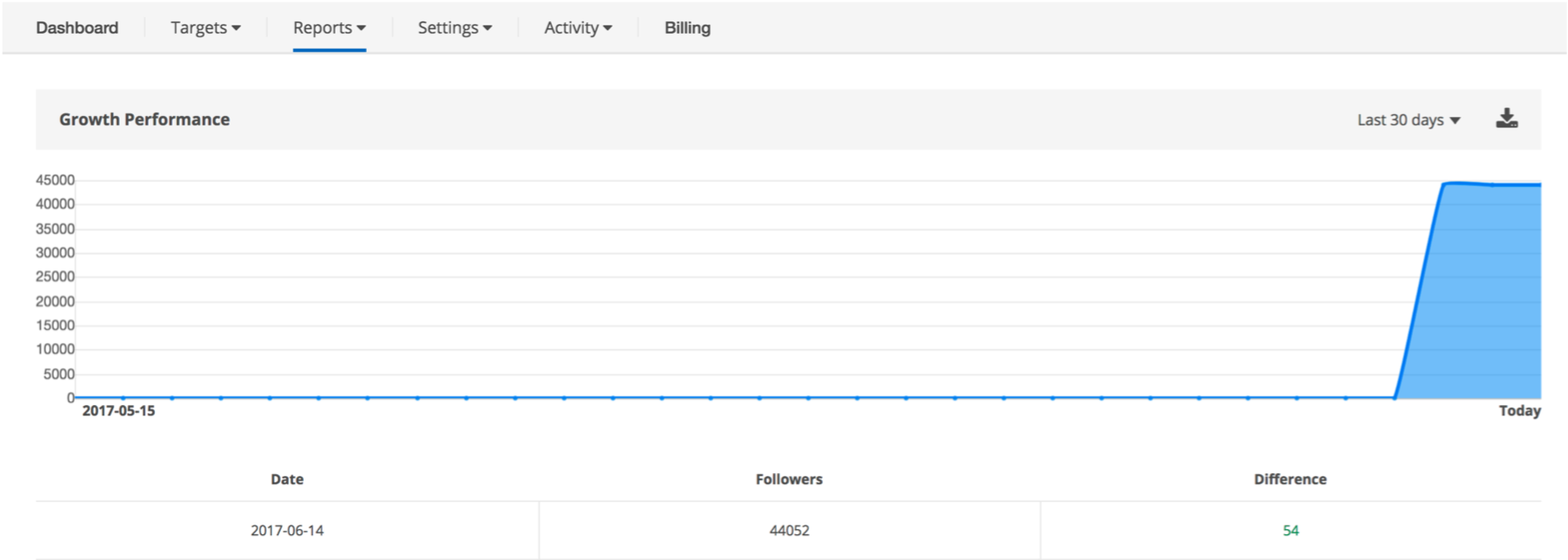
Task: Select the Growth Performance heading
Action: (144, 120)
